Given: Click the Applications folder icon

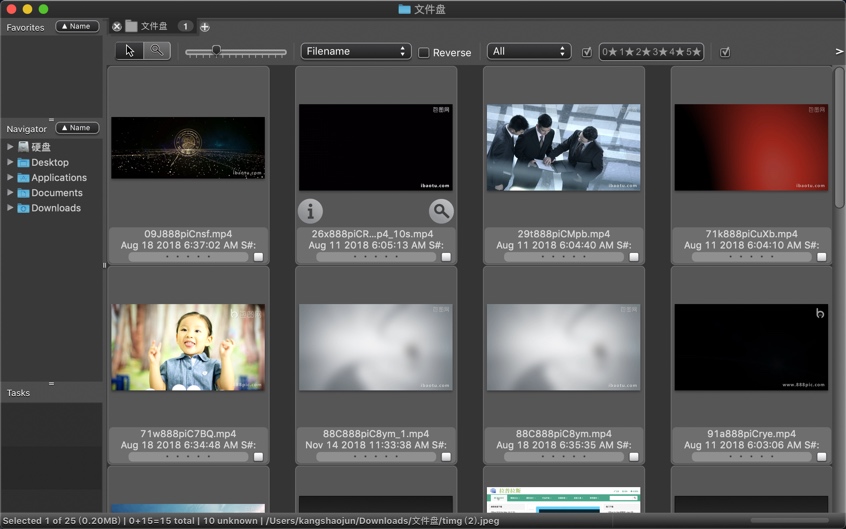Looking at the screenshot, I should click(x=23, y=177).
